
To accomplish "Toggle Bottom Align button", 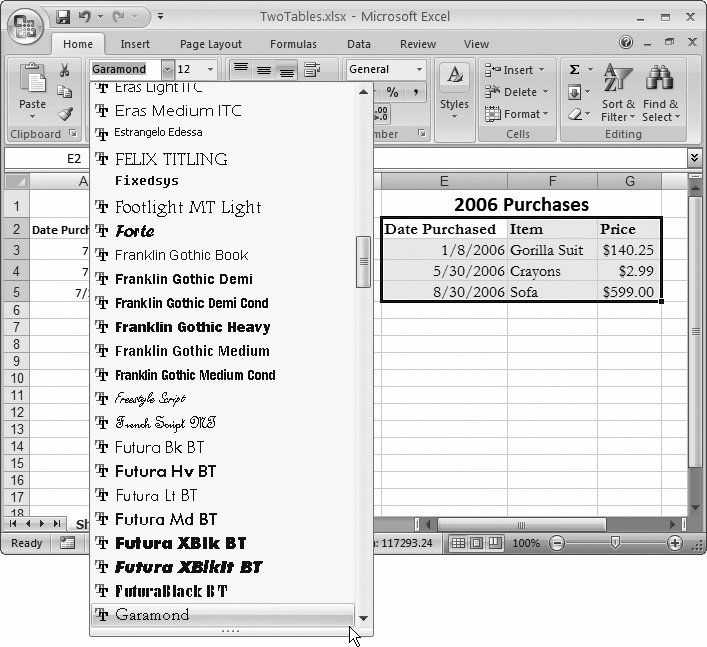I will pos(287,69).
